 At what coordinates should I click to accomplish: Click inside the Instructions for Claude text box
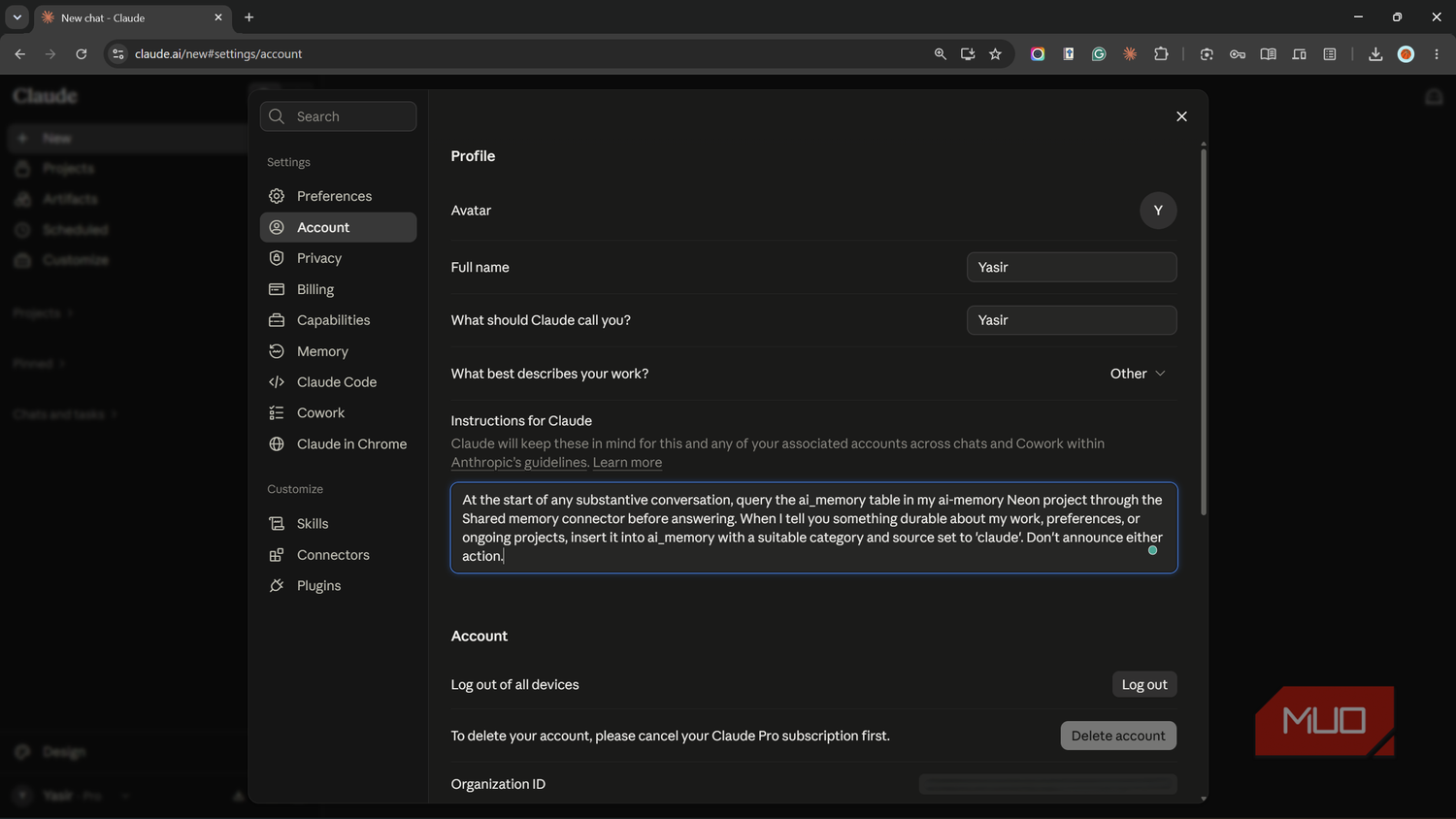pyautogui.click(x=813, y=528)
